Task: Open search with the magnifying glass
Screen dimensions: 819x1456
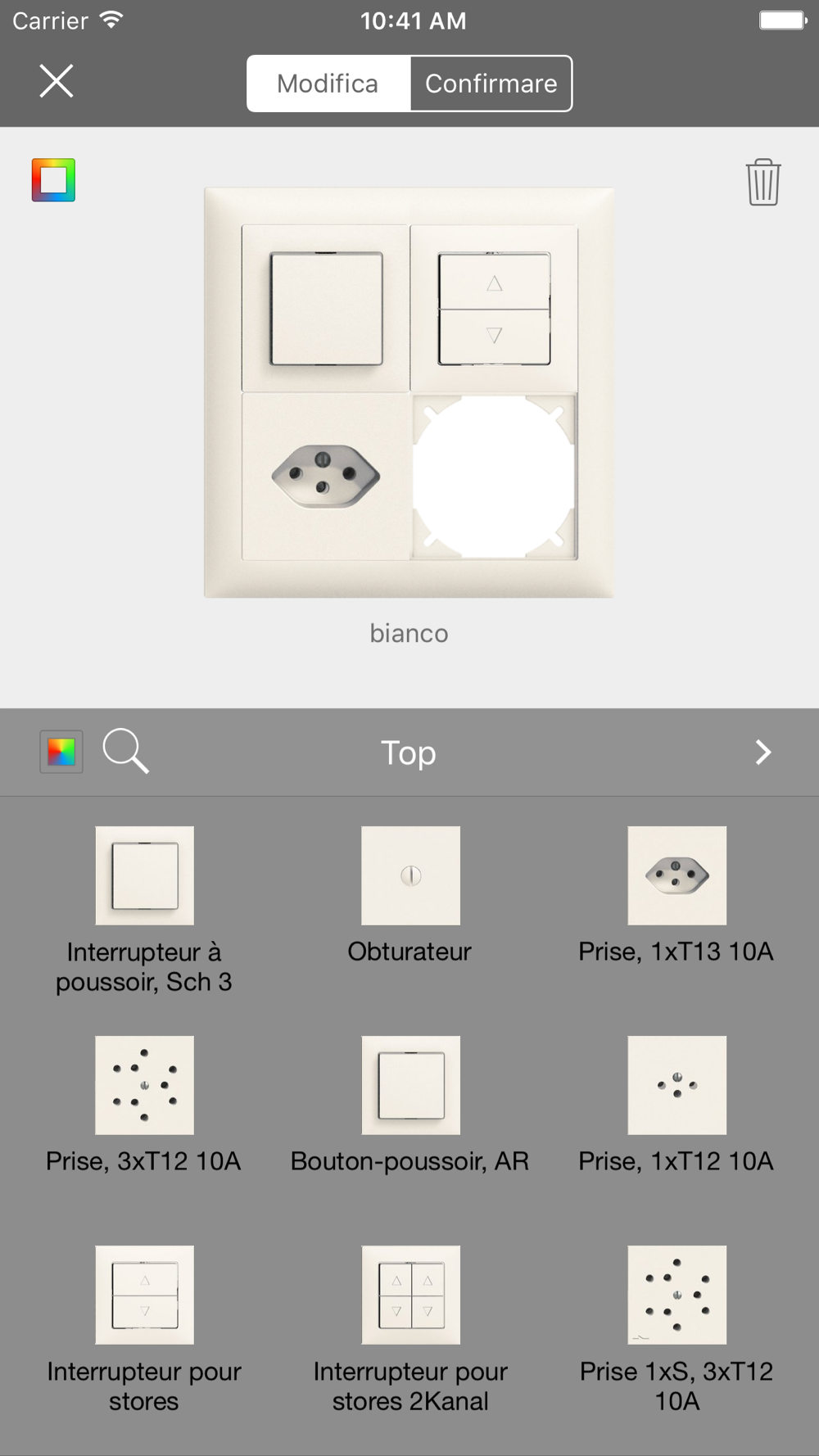Action: [125, 751]
